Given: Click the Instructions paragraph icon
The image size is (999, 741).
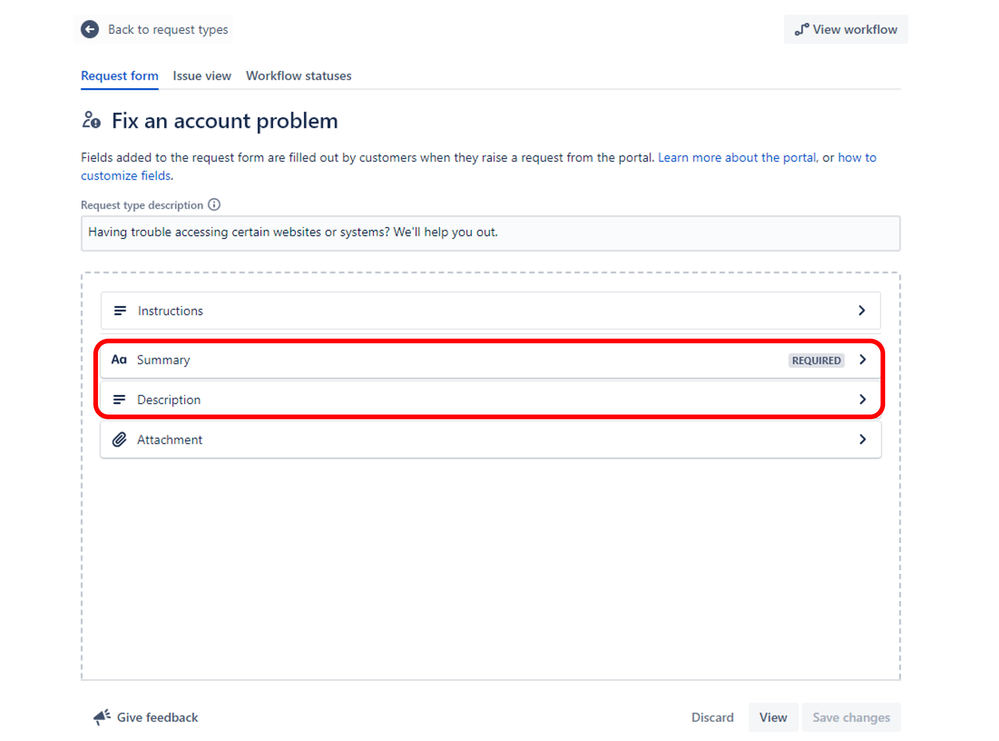Looking at the screenshot, I should (120, 311).
